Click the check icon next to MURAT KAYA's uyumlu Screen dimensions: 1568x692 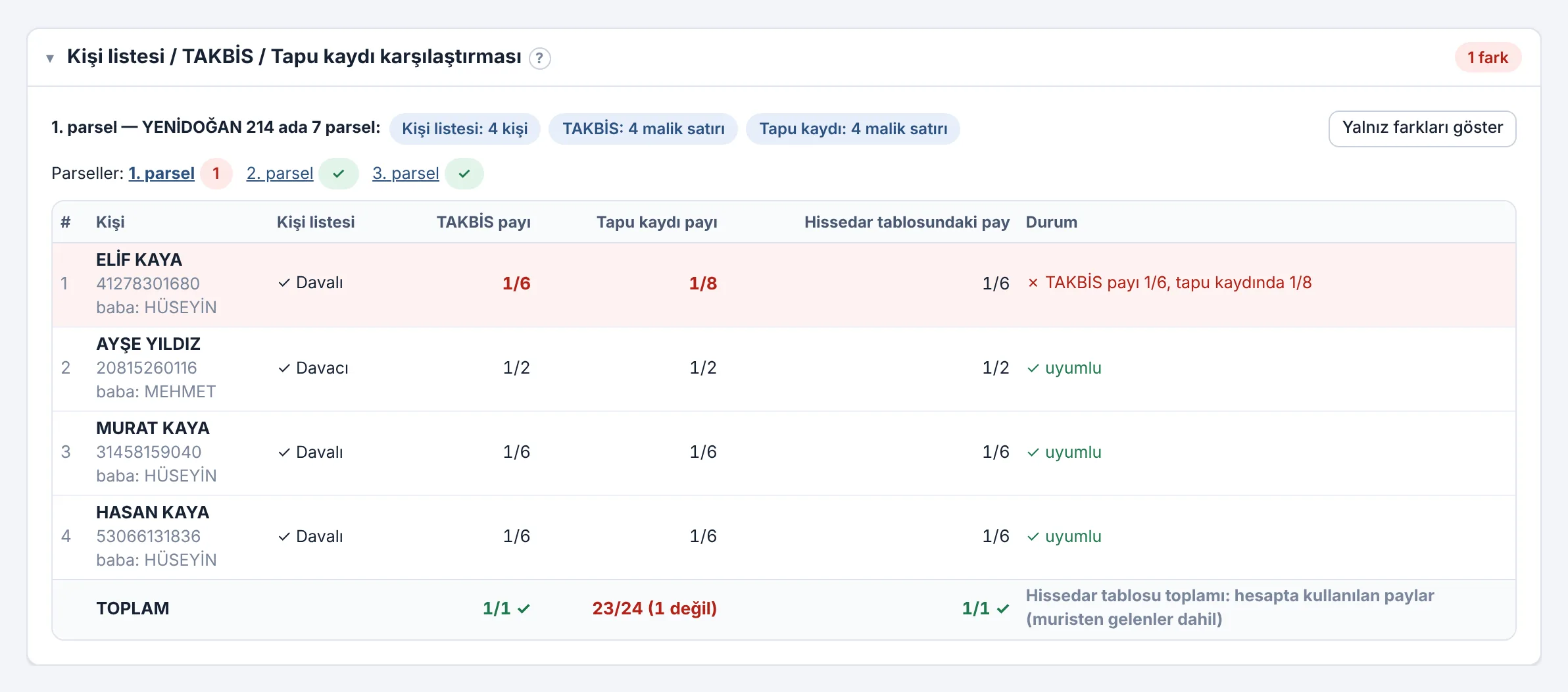coord(1033,453)
